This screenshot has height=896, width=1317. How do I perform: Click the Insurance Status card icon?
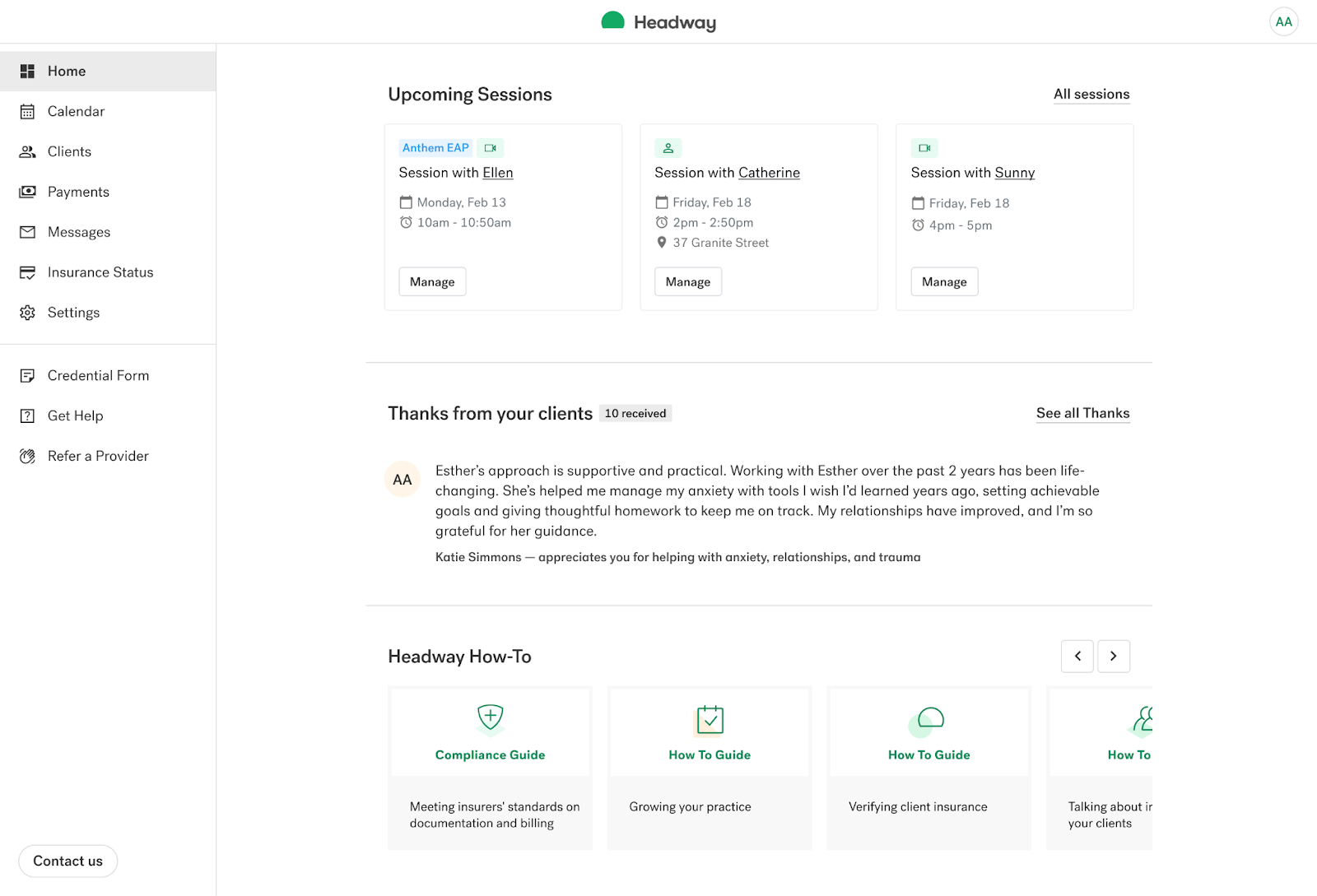27,272
